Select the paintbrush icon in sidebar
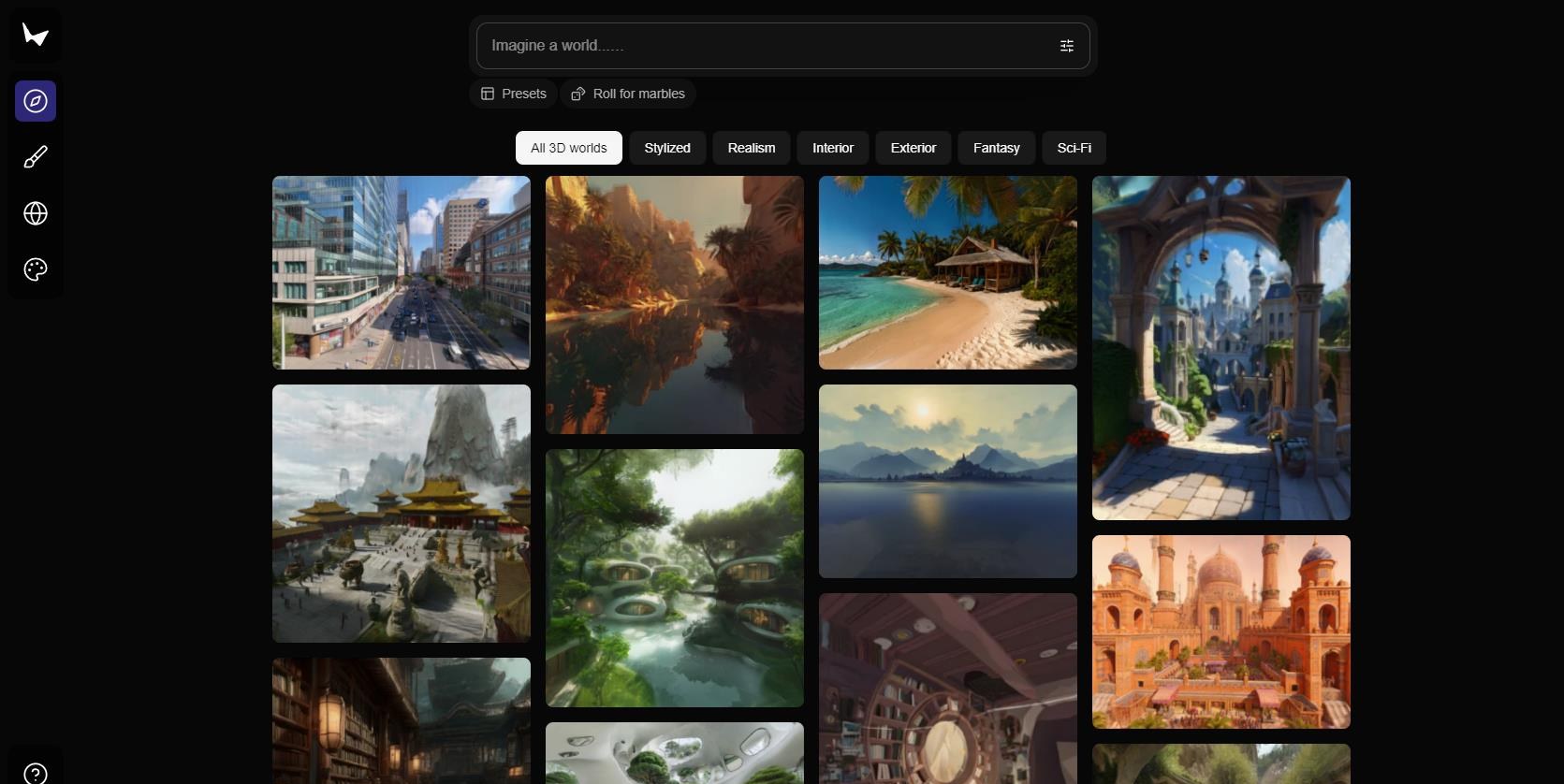 coord(36,157)
